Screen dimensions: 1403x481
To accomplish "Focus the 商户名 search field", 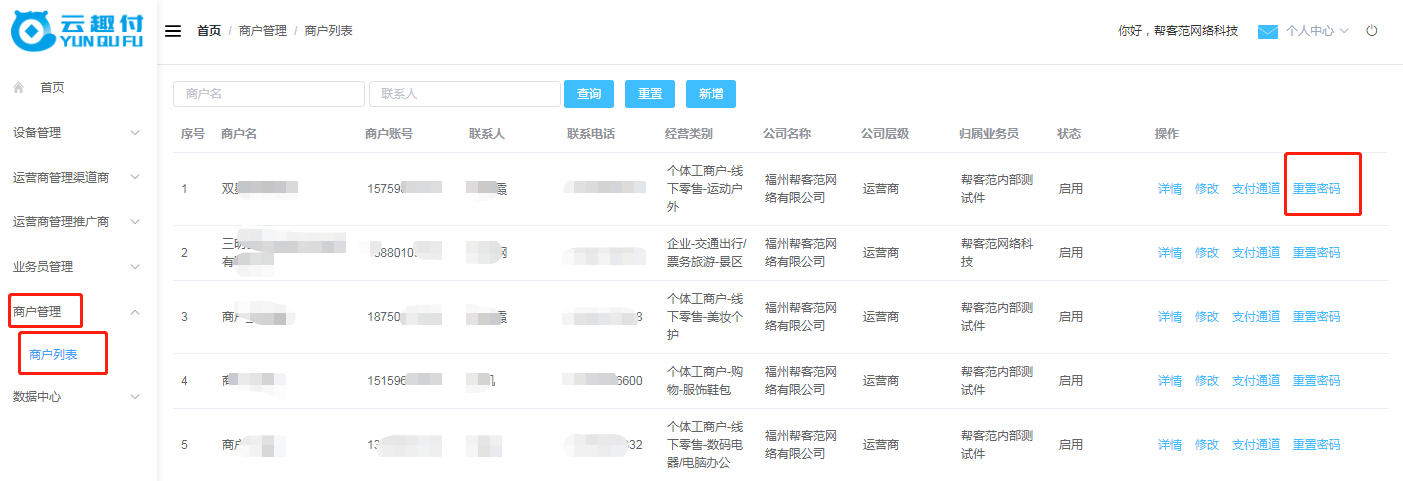I will 269,94.
